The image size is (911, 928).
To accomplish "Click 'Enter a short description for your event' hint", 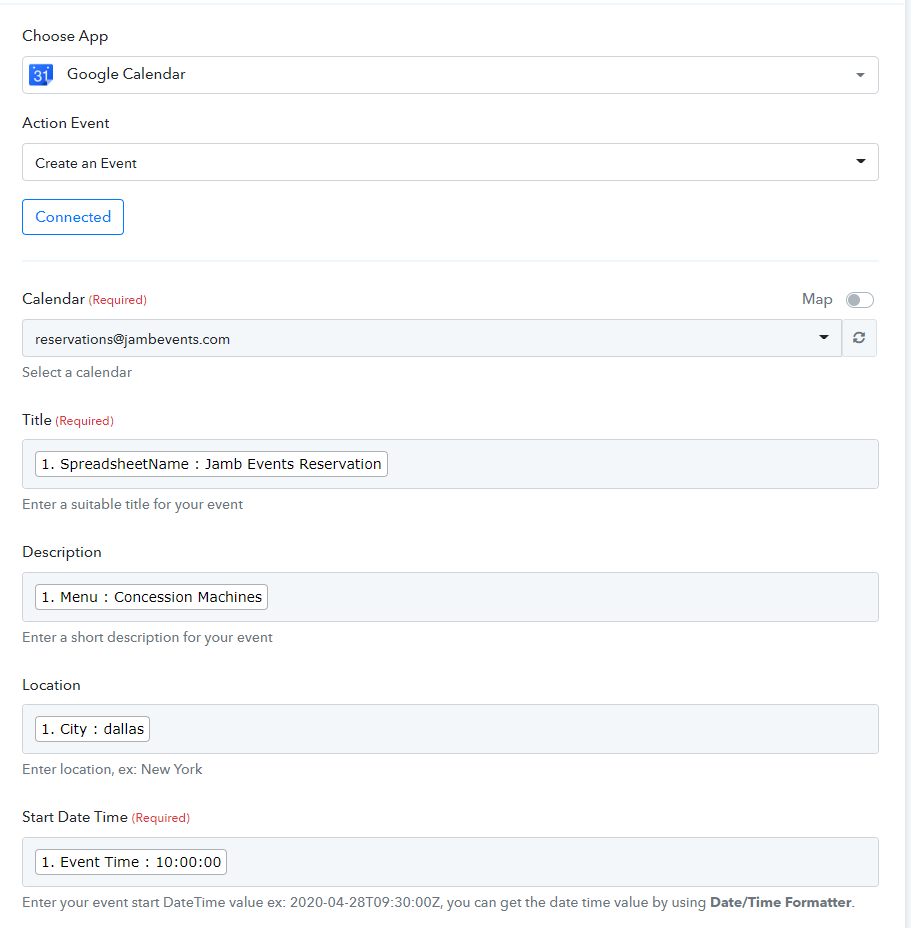I will point(147,637).
